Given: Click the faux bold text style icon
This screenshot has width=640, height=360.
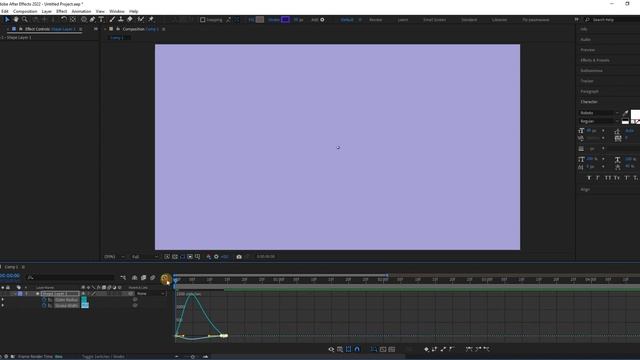Looking at the screenshot, I should pos(589,178).
